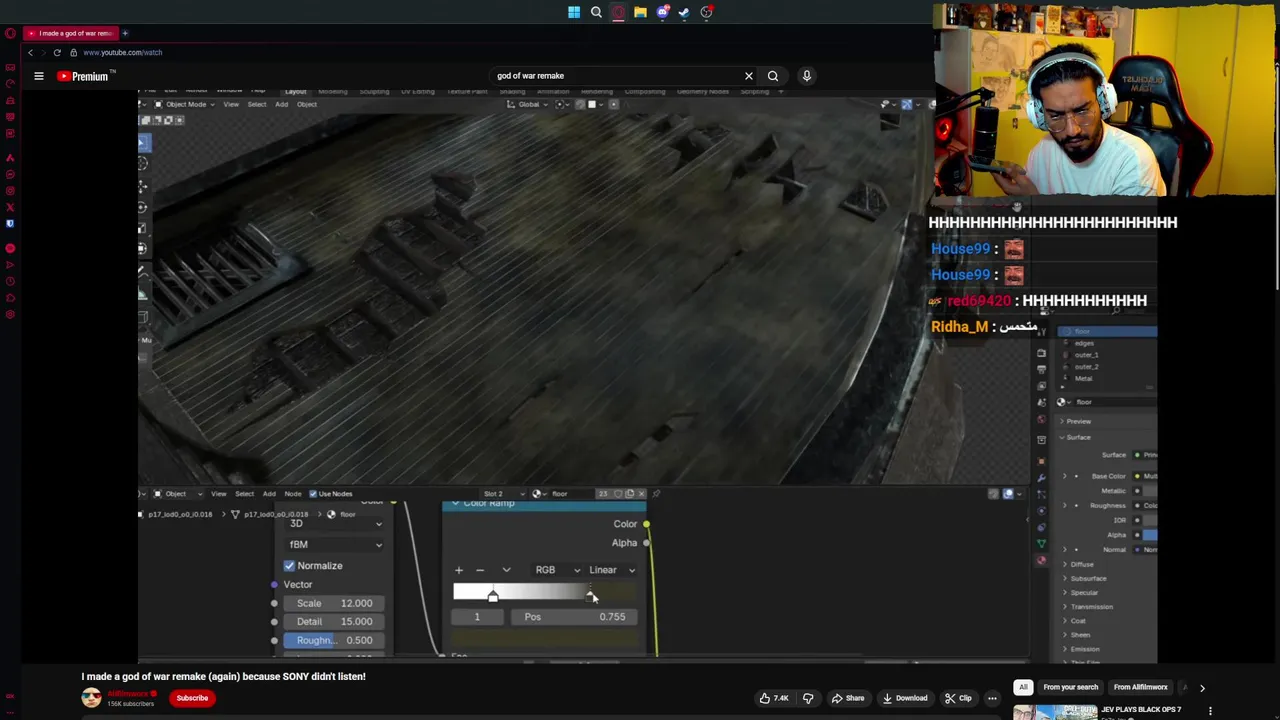Open the Linear interpolation dropdown
The width and height of the screenshot is (1280, 720).
tap(611, 570)
